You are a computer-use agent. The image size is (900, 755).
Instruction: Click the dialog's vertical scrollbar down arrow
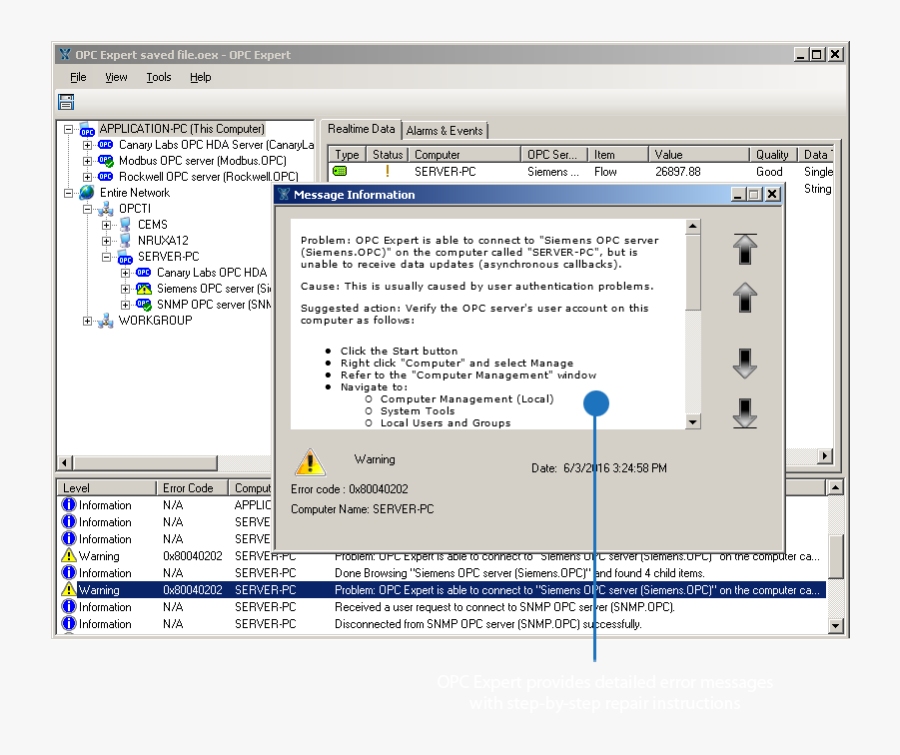[693, 422]
